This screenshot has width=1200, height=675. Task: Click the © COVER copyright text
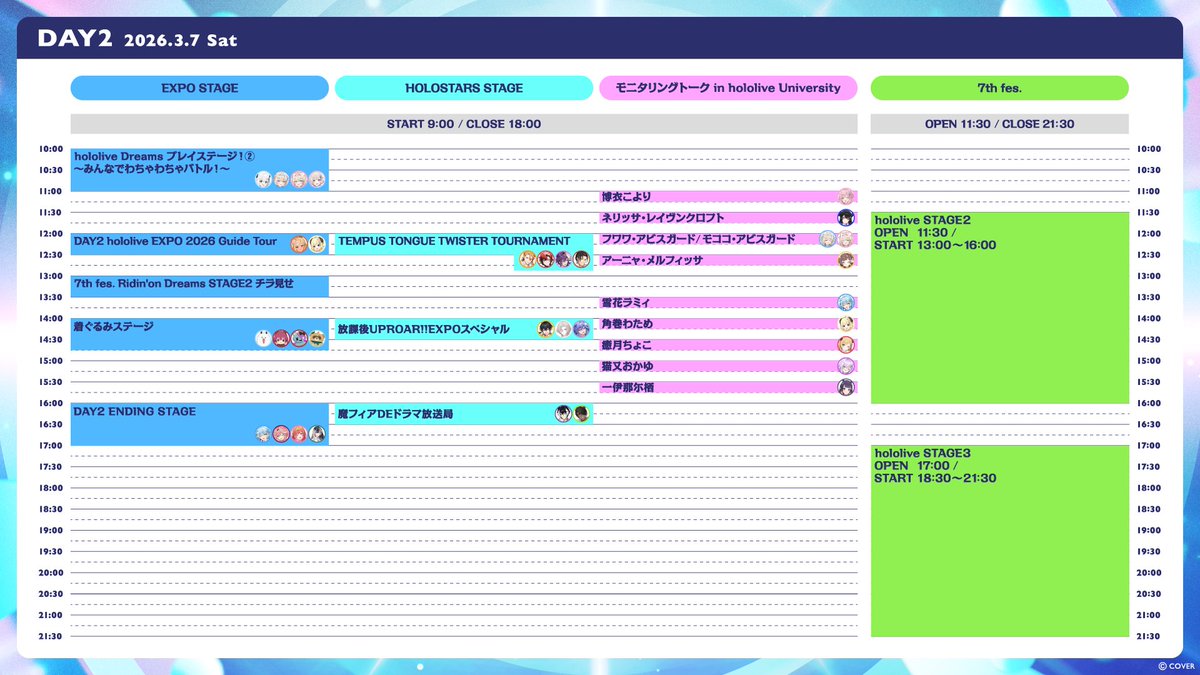1177,664
